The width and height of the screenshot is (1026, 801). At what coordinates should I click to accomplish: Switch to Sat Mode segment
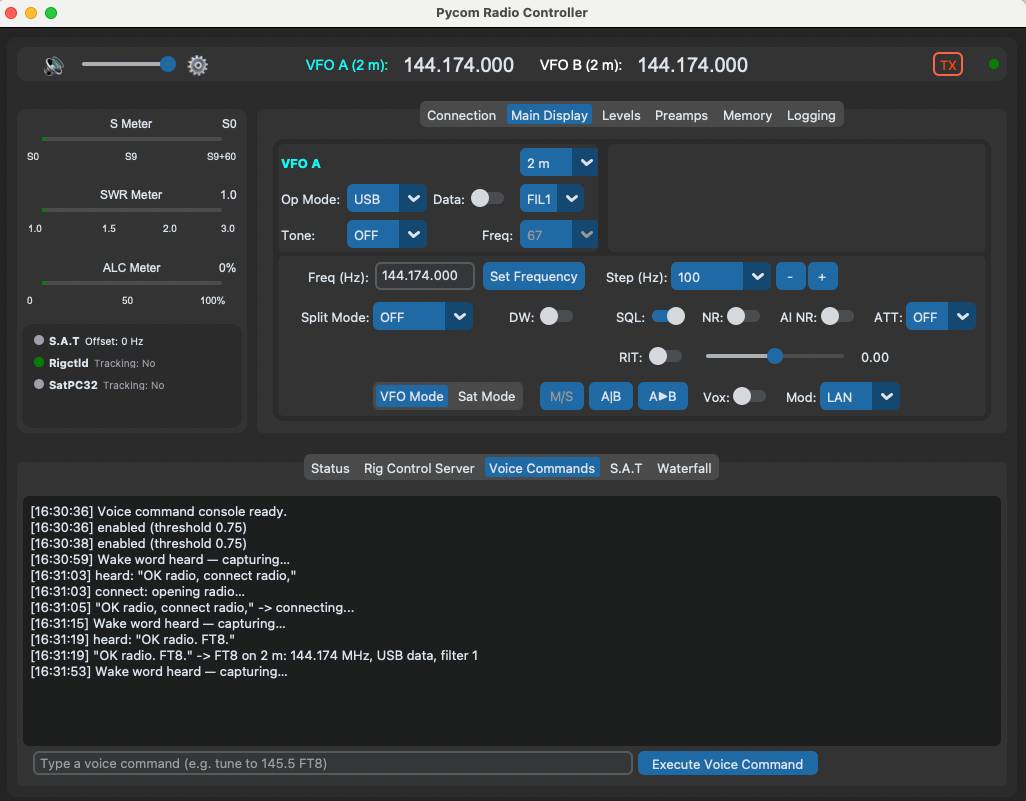486,397
